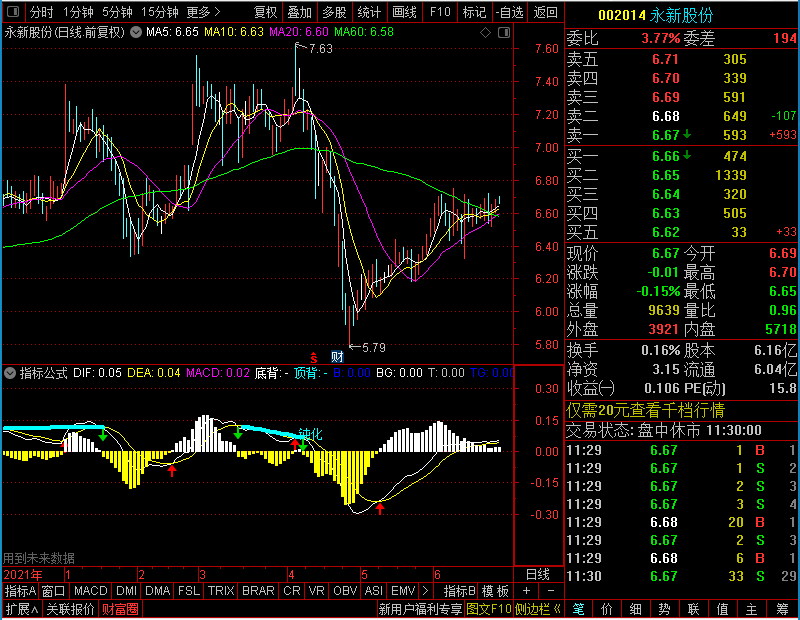
Task: Switch indicator to CR
Action: click(x=292, y=591)
